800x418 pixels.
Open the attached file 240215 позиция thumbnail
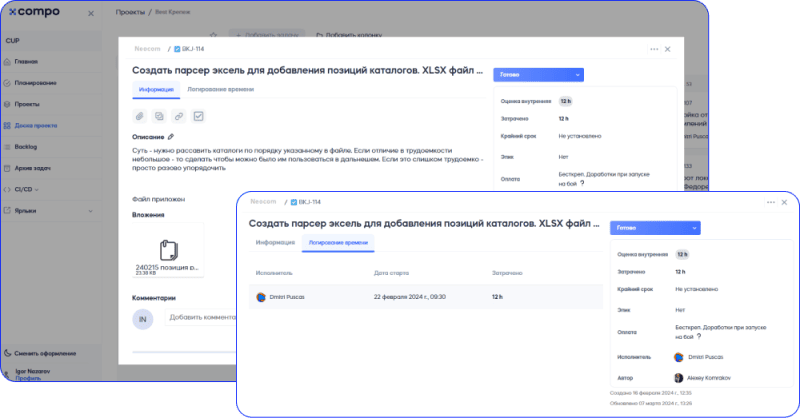pyautogui.click(x=168, y=251)
